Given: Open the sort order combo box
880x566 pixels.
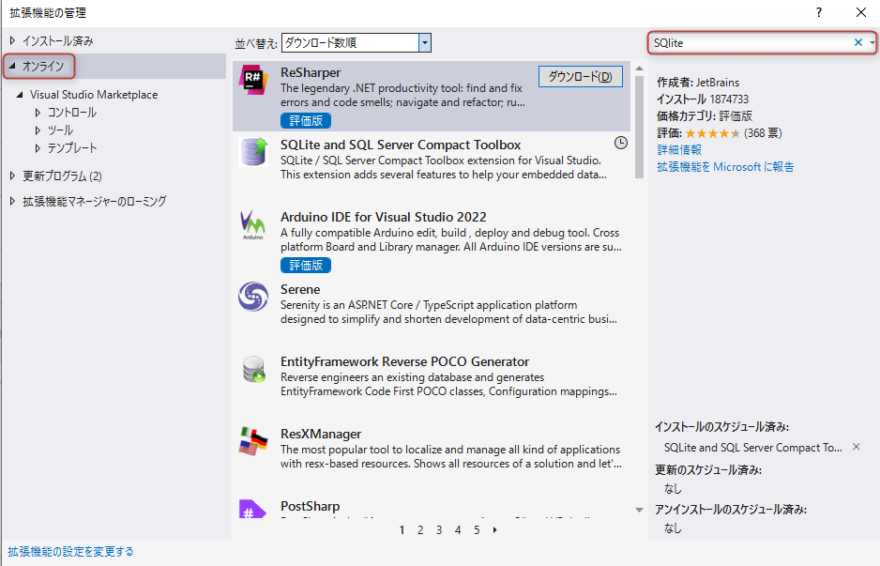Looking at the screenshot, I should tap(356, 43).
